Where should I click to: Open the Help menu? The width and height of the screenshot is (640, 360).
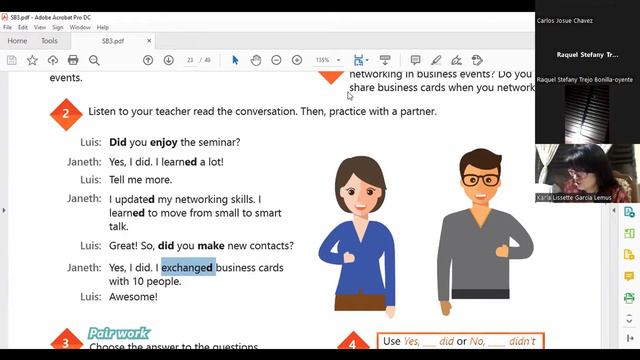point(102,27)
